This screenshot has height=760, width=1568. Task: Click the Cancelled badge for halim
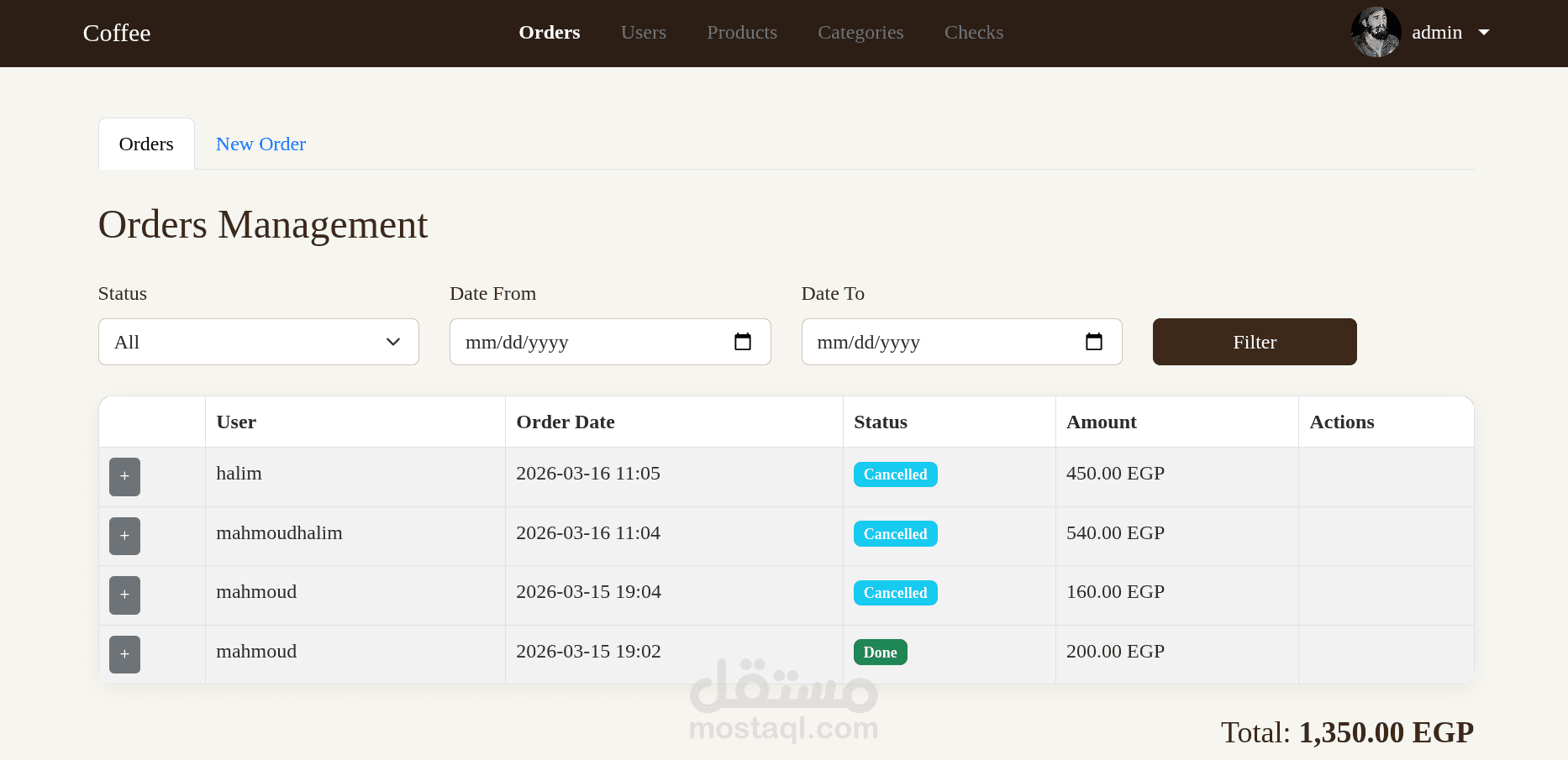(x=896, y=474)
